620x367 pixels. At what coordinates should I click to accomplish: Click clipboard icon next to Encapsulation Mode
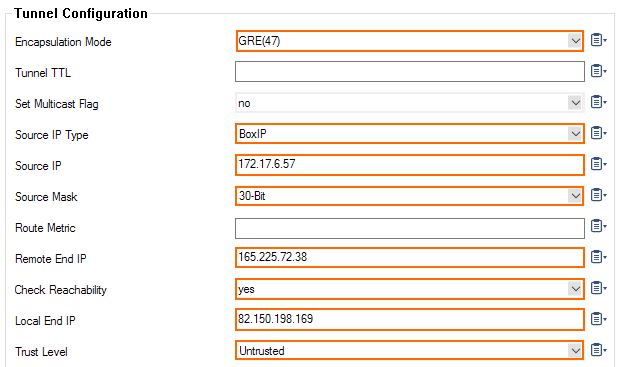coord(598,40)
